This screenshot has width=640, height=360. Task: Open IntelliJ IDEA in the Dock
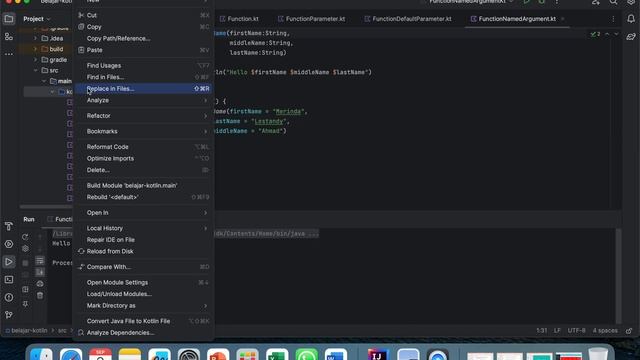pyautogui.click(x=378, y=354)
